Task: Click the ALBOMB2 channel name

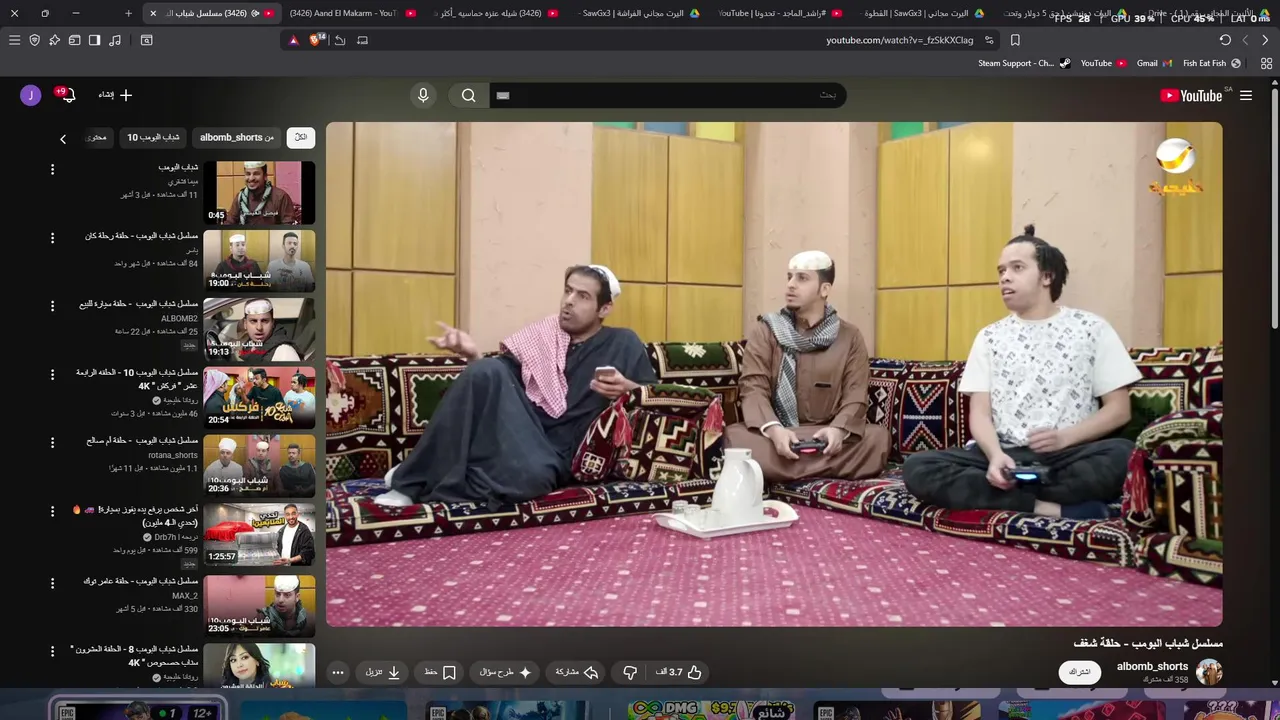Action: (x=180, y=318)
